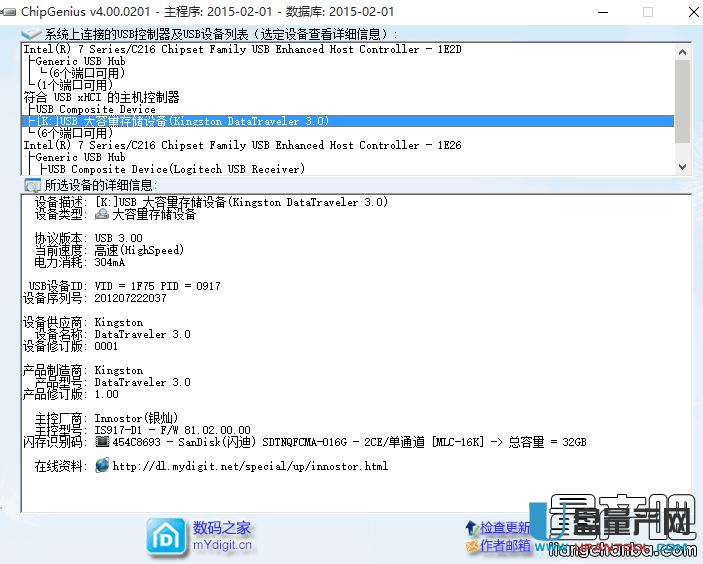Click the selected device details header icon
The width and height of the screenshot is (703, 564).
click(x=30, y=184)
